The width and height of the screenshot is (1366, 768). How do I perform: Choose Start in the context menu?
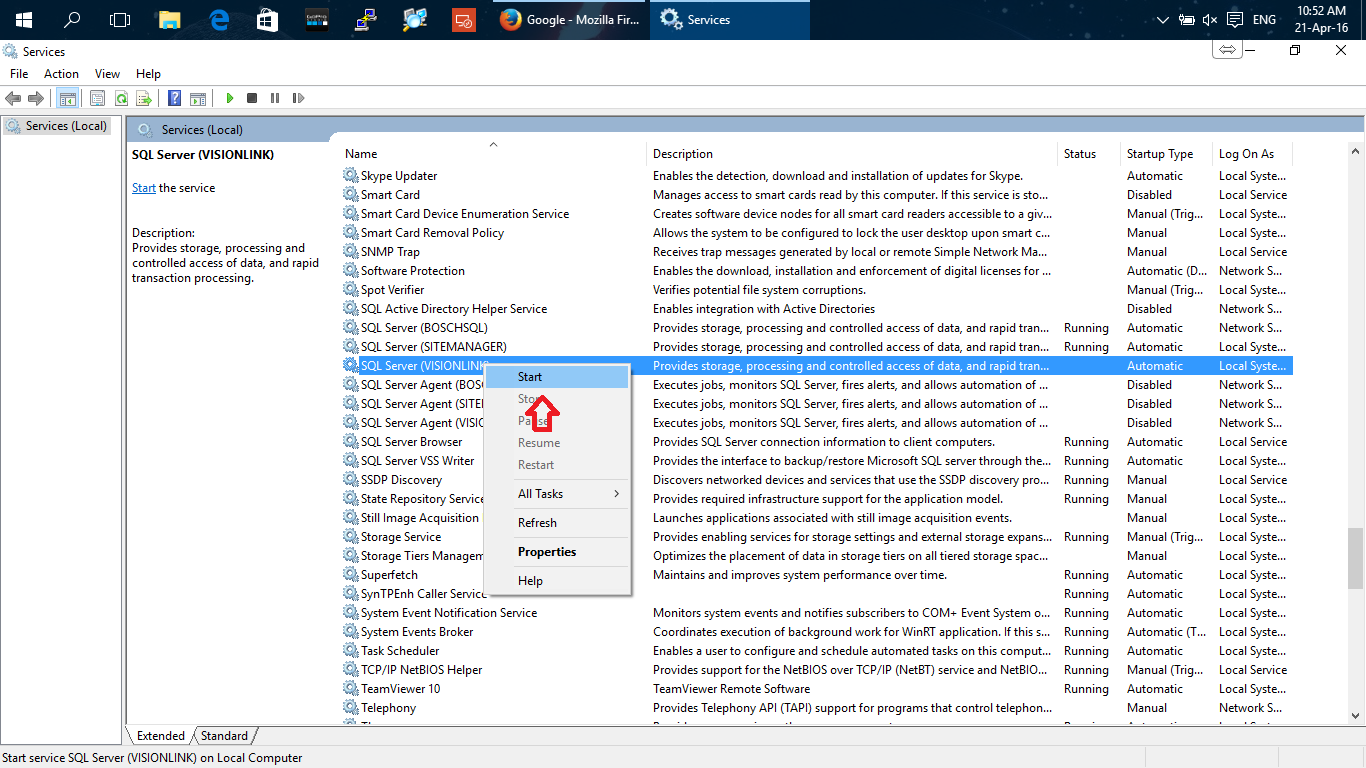[557, 377]
